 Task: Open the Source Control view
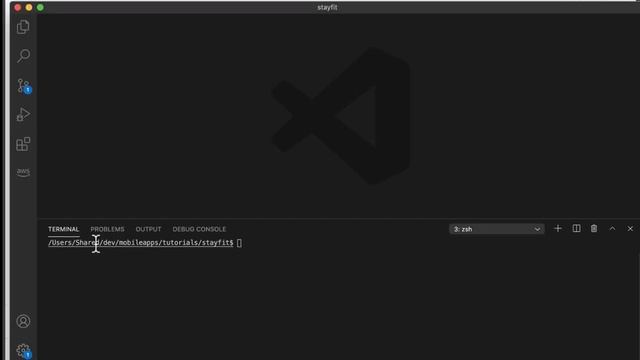[x=24, y=86]
